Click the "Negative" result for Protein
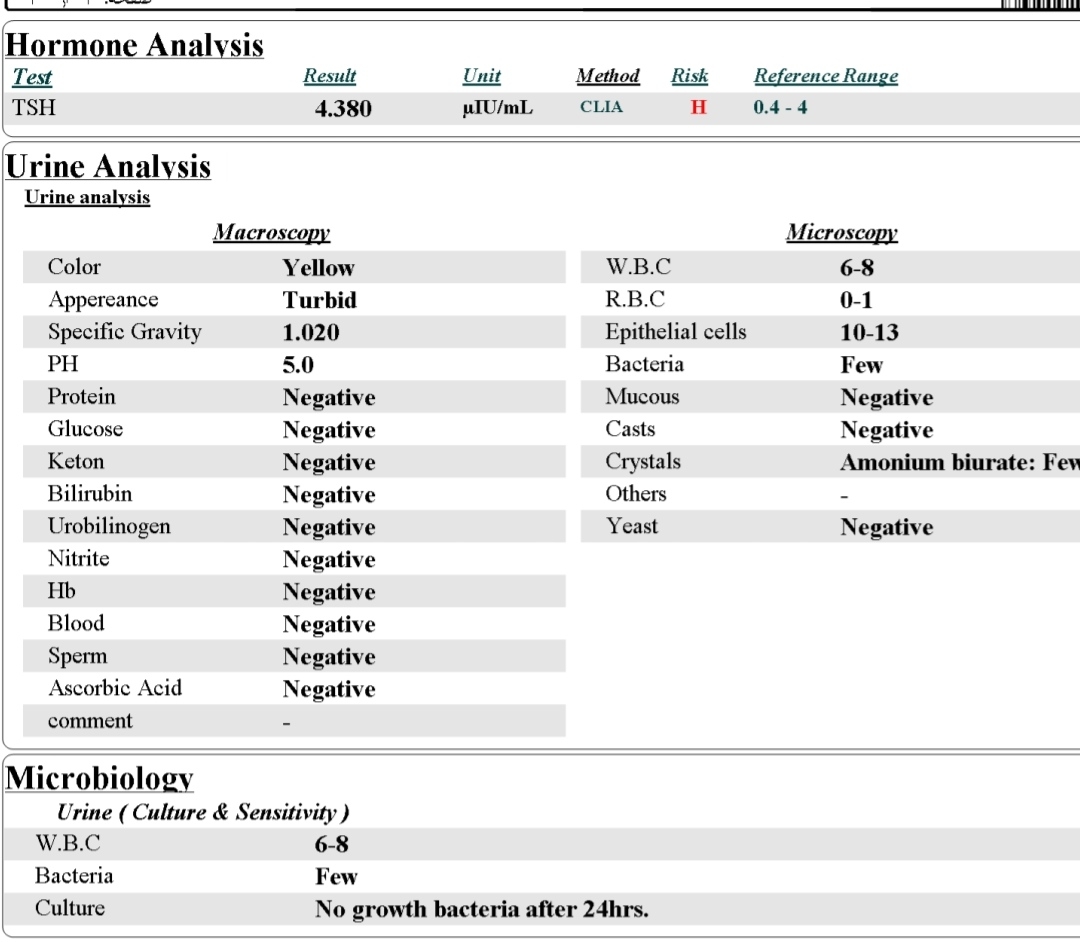This screenshot has height=942, width=1080. point(329,398)
